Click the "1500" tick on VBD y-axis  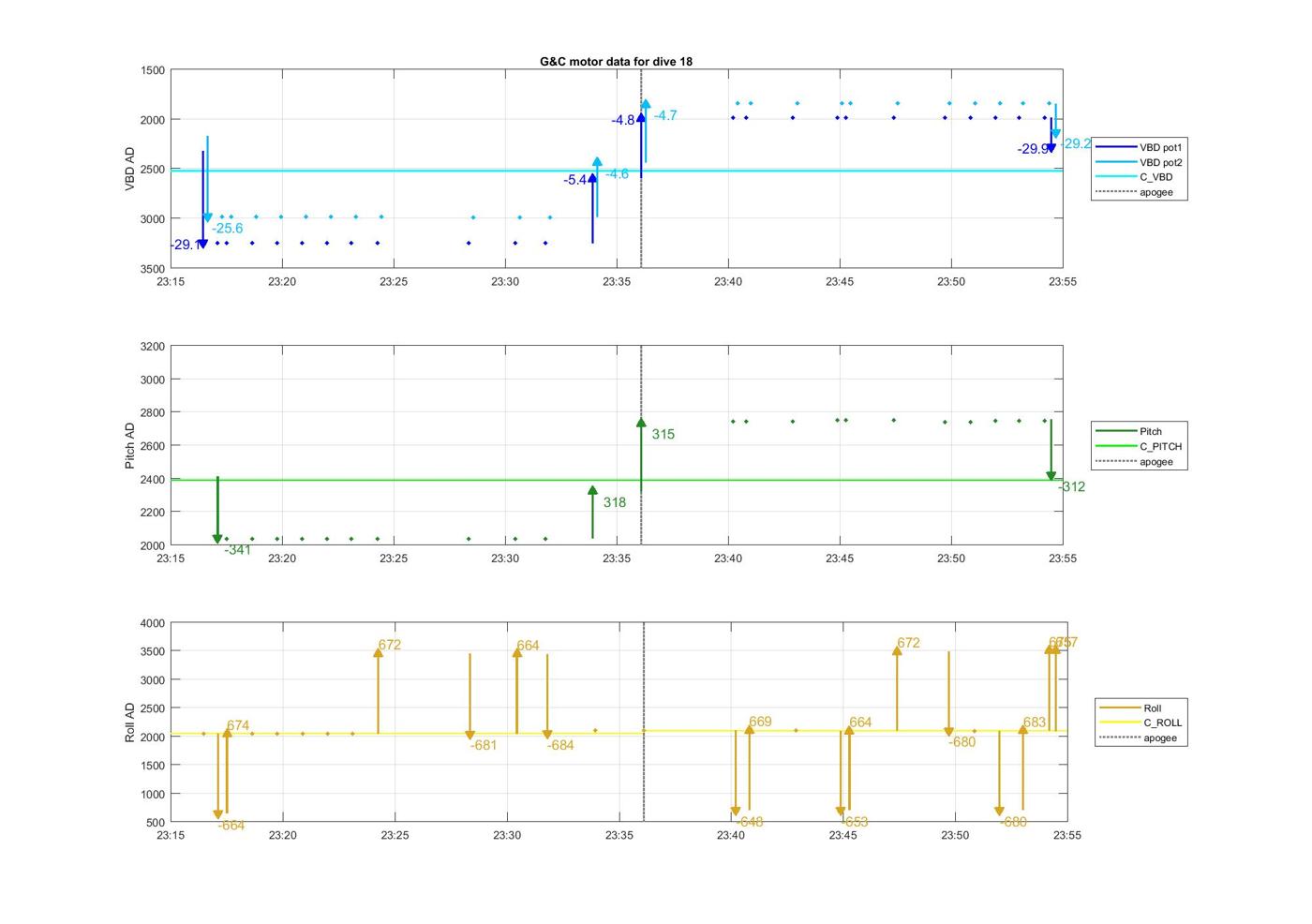tap(153, 70)
